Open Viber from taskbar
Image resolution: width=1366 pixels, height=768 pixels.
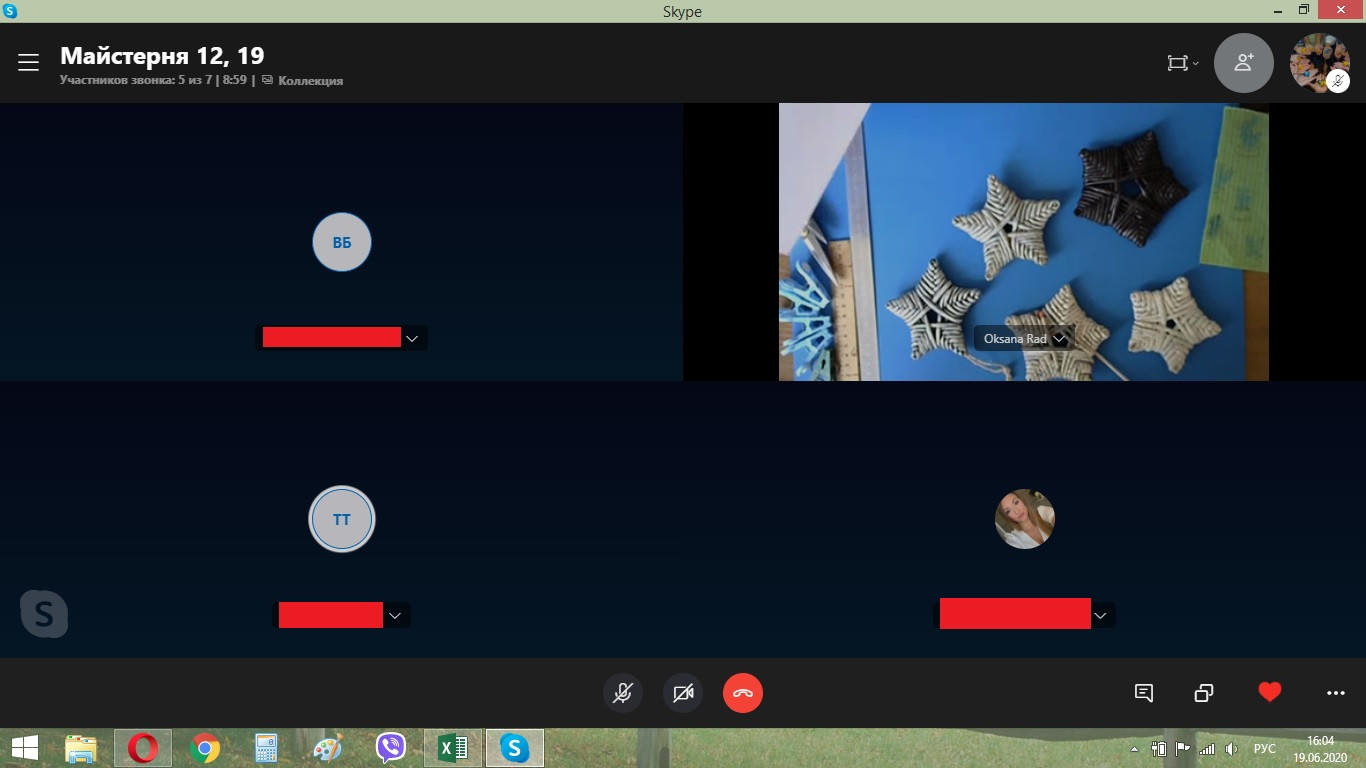coord(390,748)
